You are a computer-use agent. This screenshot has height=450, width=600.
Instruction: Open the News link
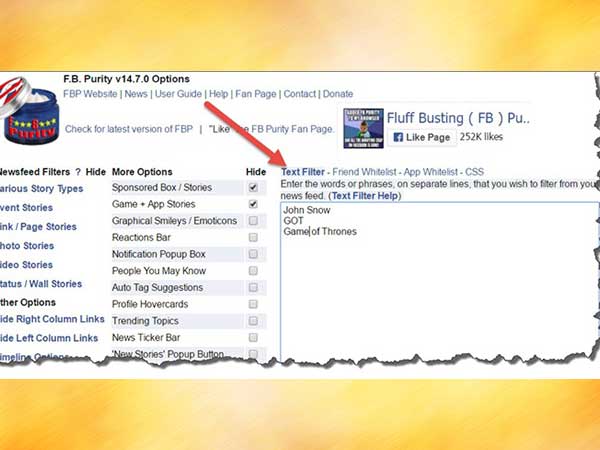136,94
